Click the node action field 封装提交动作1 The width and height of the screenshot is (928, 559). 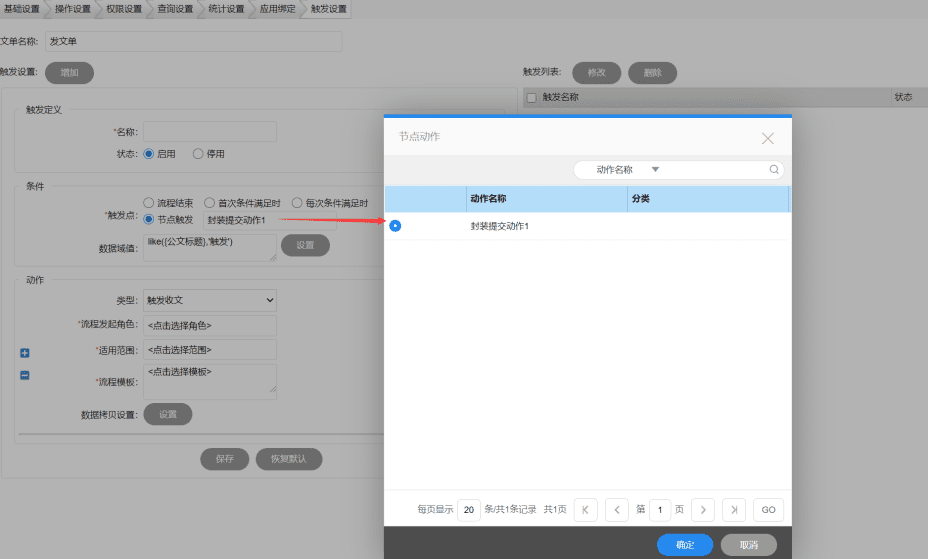tap(269, 220)
